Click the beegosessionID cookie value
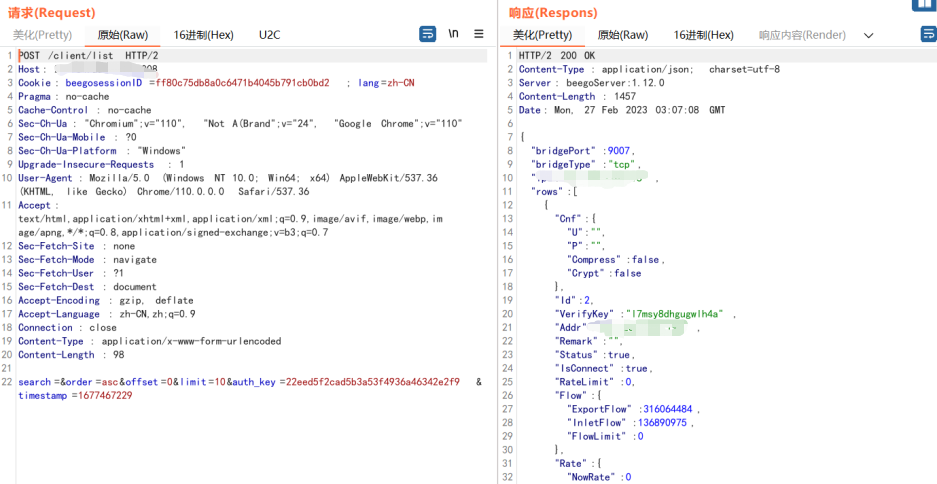This screenshot has height=484, width=937. 242,83
